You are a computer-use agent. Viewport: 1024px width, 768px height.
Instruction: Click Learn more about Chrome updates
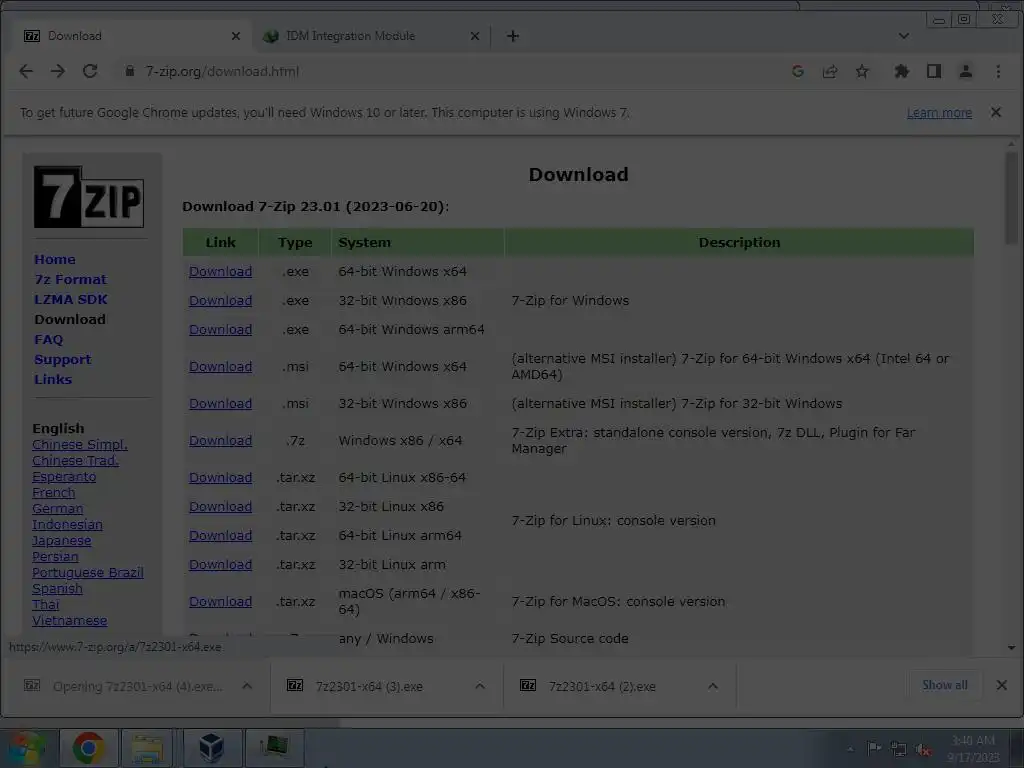(939, 113)
